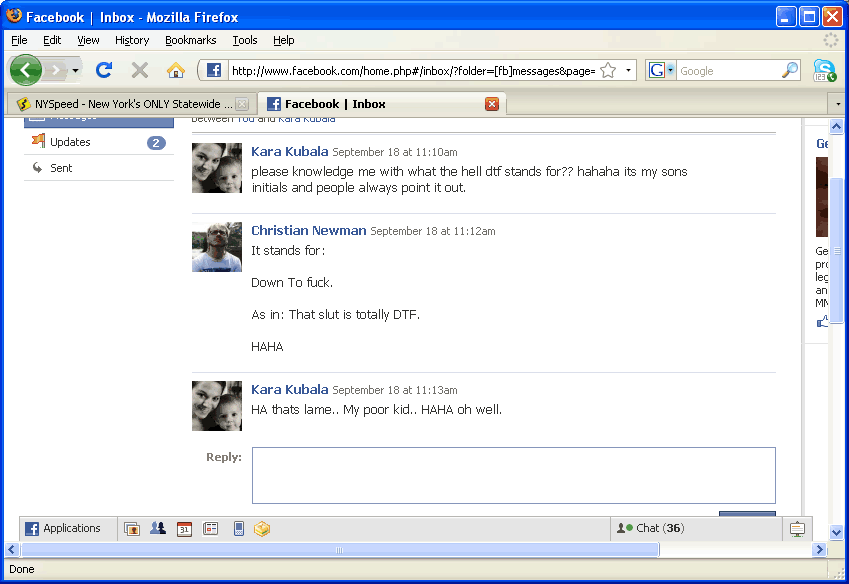Open the list-all-tabs dropdown arrow
This screenshot has height=584, width=849.
click(x=838, y=104)
